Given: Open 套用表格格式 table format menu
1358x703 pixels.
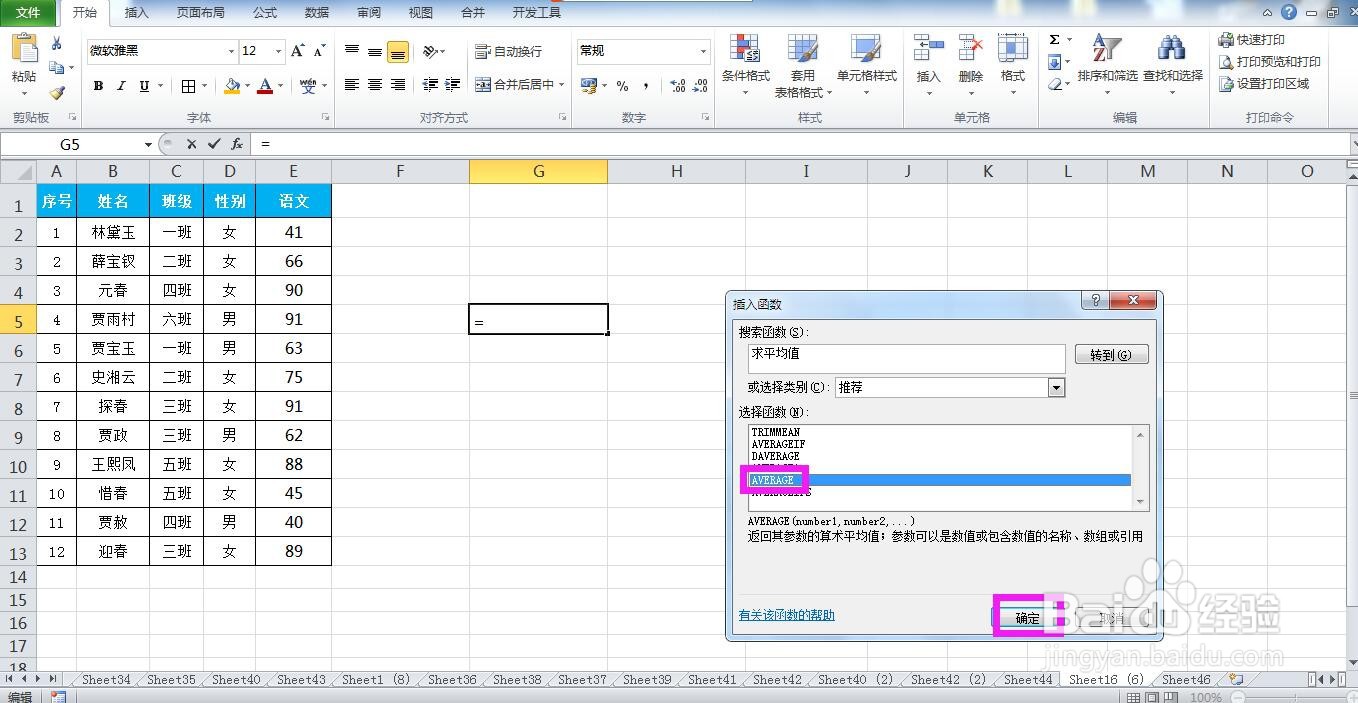Looking at the screenshot, I should tap(802, 65).
